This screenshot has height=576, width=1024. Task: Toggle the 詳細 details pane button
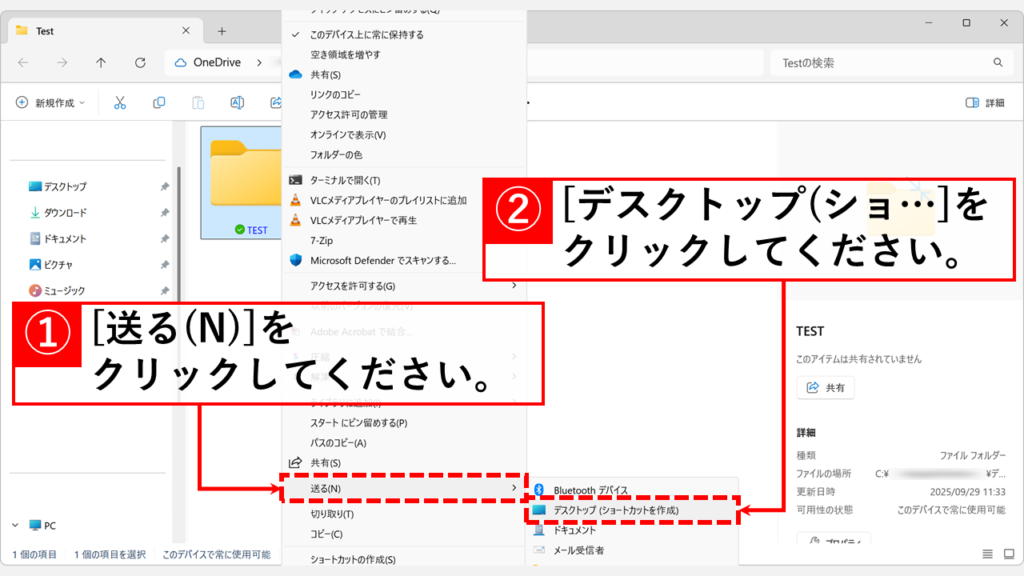point(985,103)
